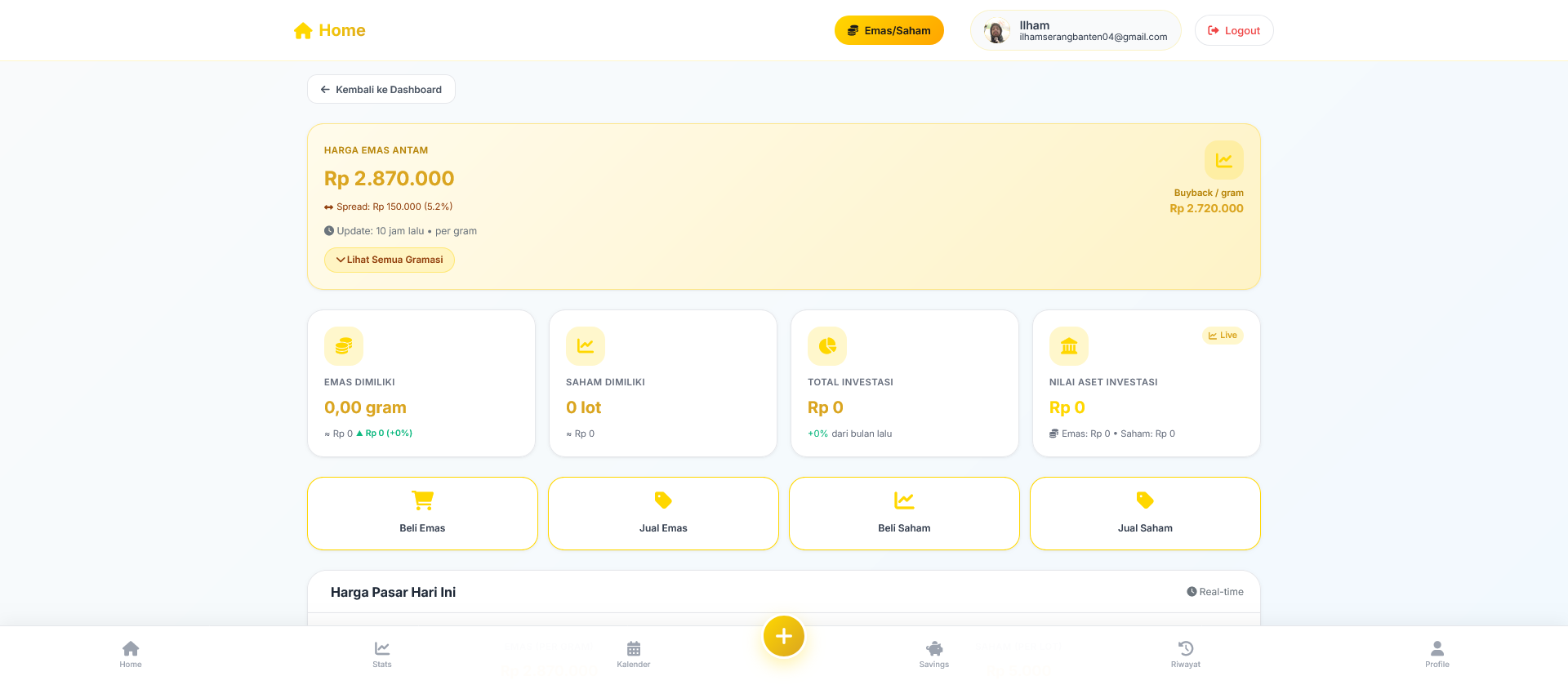The height and width of the screenshot is (685, 1568).
Task: Click the shopping cart icon on Beli Emas
Action: [422, 500]
